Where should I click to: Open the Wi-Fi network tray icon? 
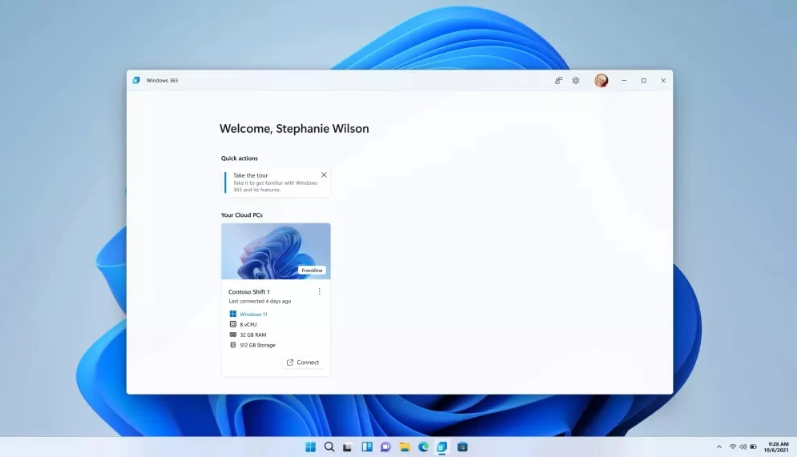tap(733, 447)
